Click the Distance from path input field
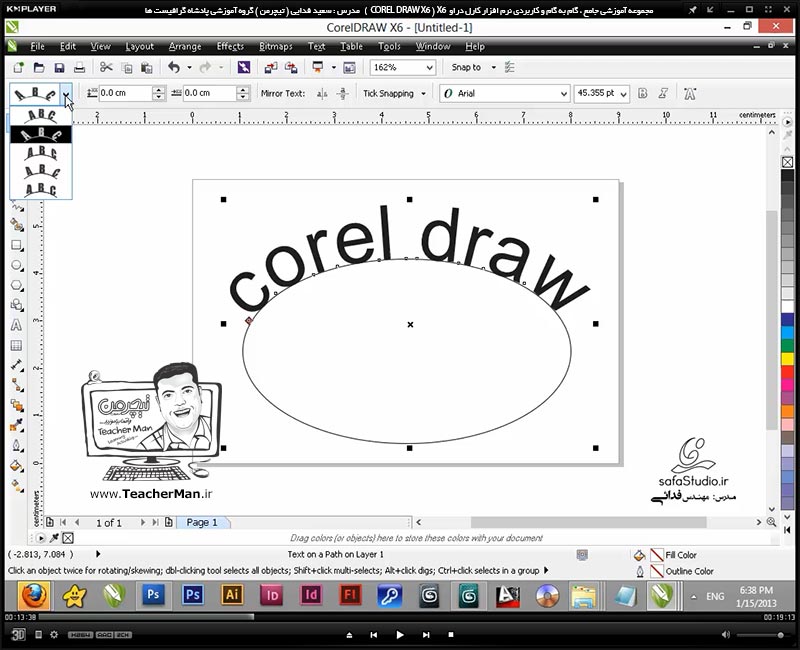This screenshot has width=800, height=650. 125,93
